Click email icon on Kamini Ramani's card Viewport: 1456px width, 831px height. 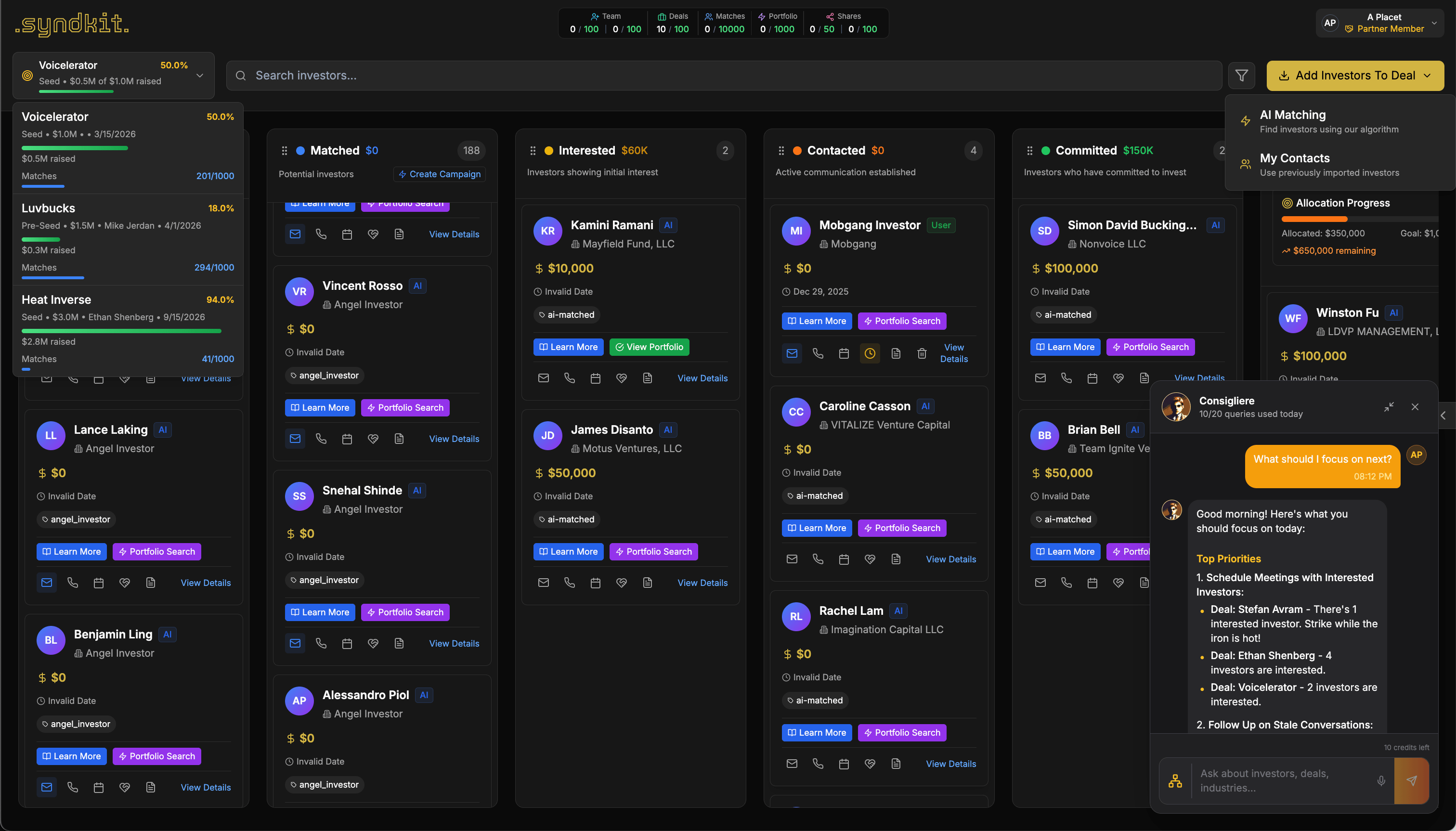pos(544,378)
